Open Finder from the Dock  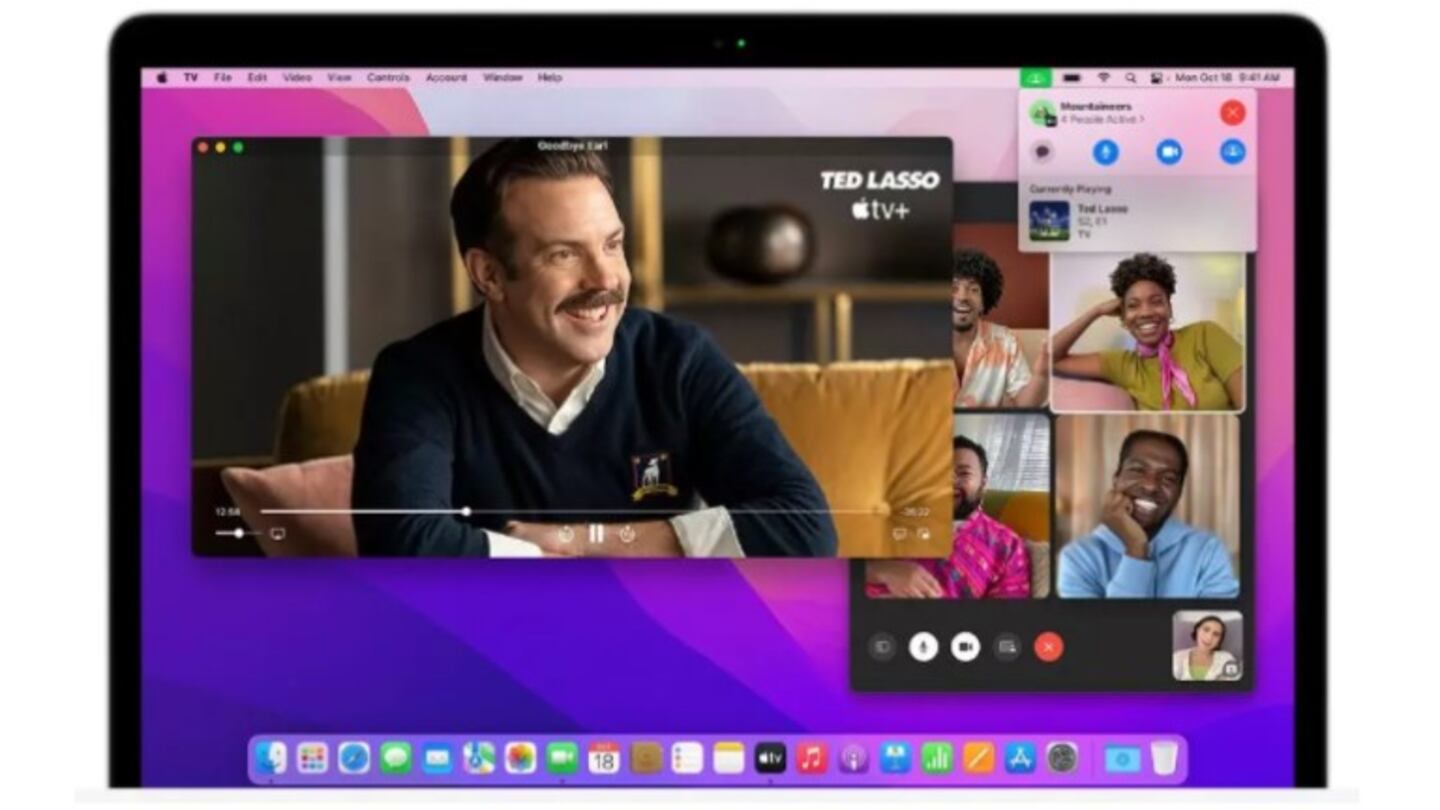[x=271, y=758]
